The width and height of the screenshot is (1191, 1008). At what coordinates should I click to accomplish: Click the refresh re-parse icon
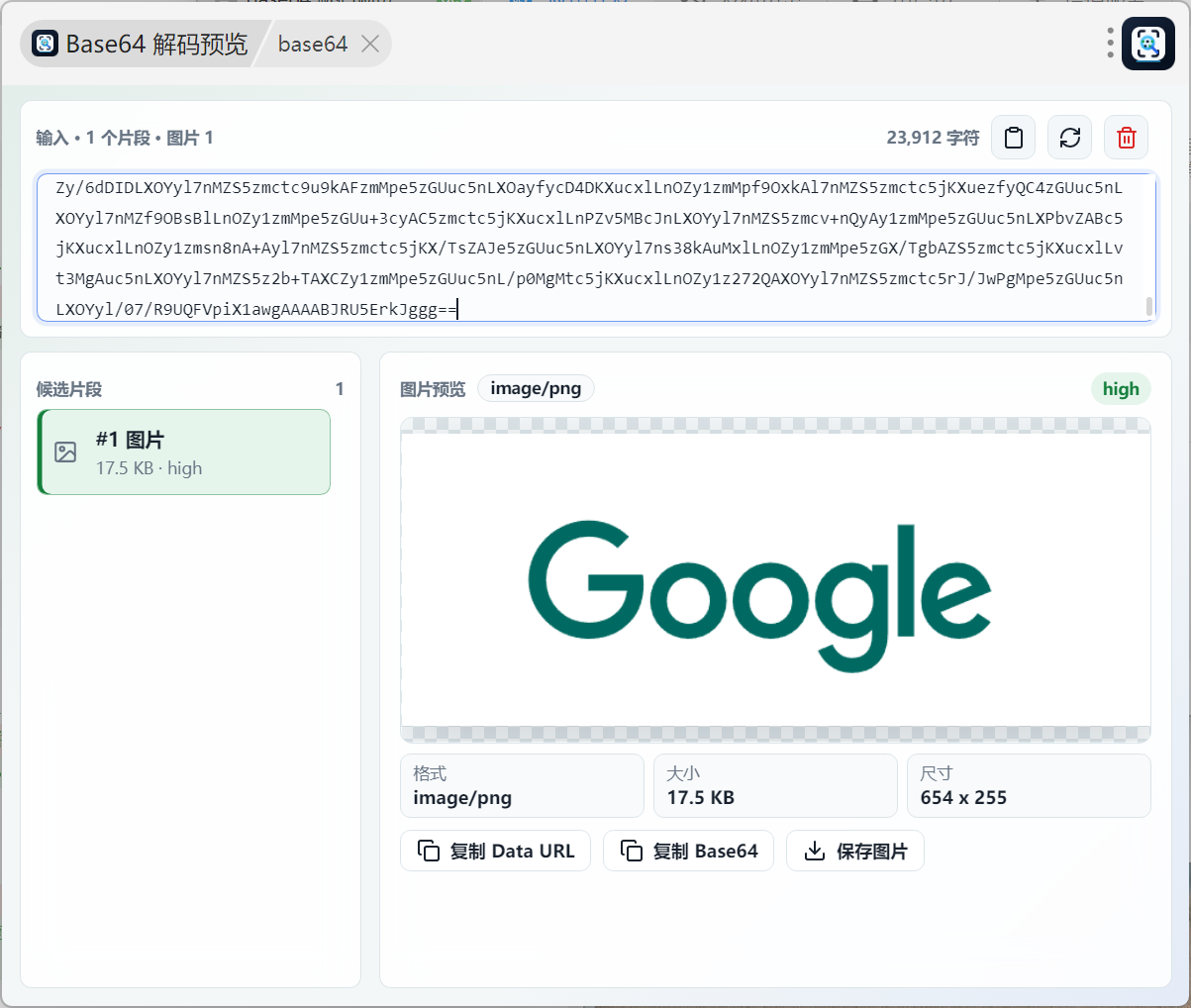point(1070,138)
